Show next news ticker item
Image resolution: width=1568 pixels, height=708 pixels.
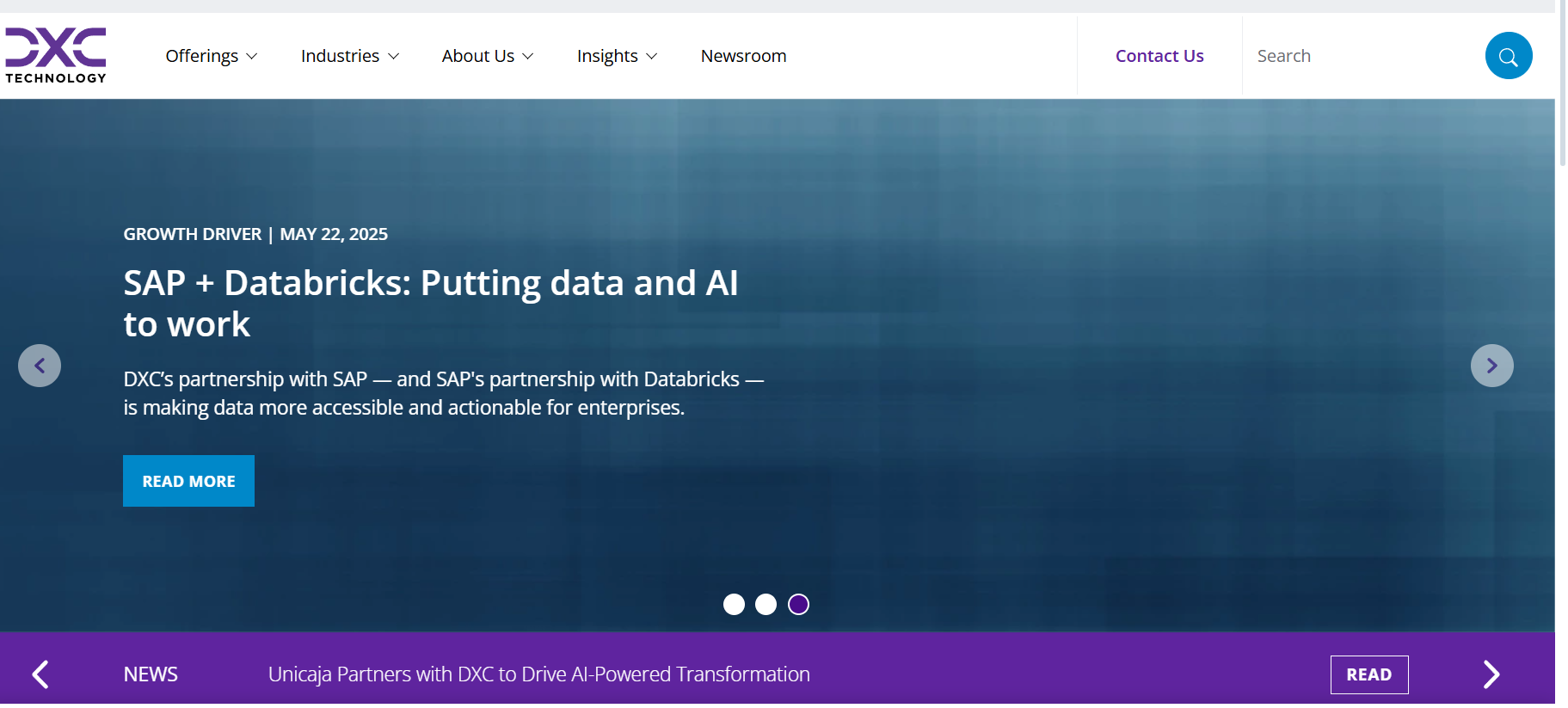pyautogui.click(x=1491, y=674)
